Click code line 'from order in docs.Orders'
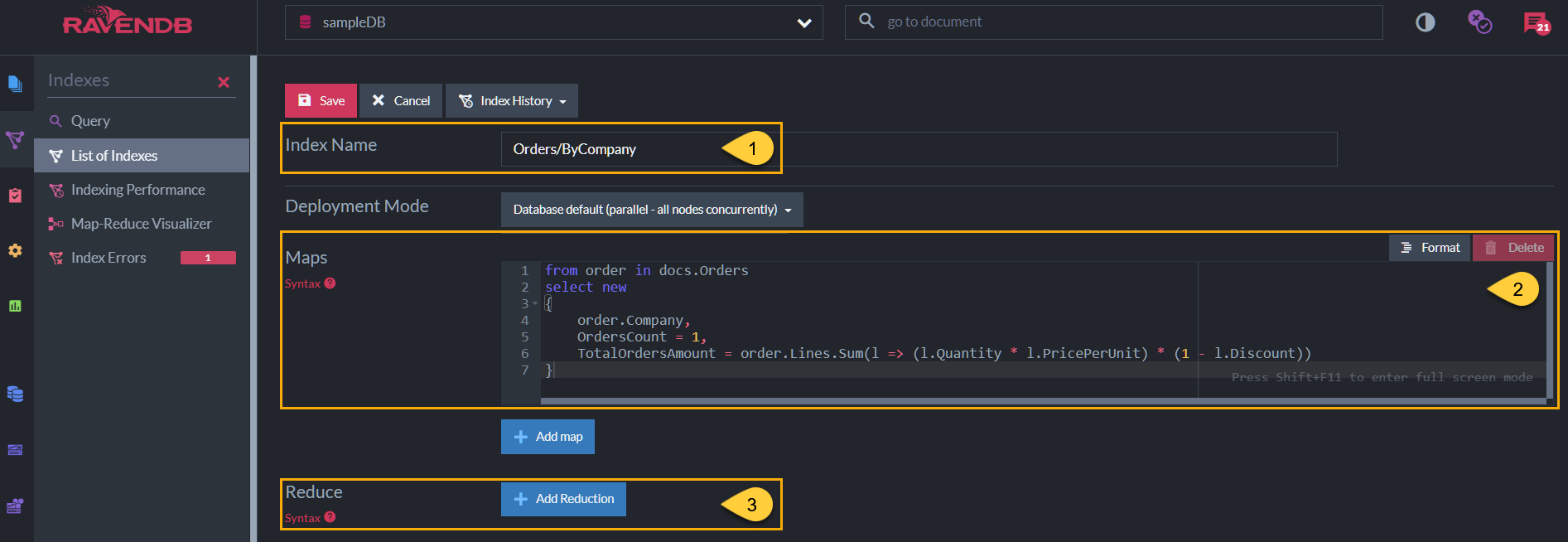Image resolution: width=1568 pixels, height=542 pixels. (x=646, y=270)
